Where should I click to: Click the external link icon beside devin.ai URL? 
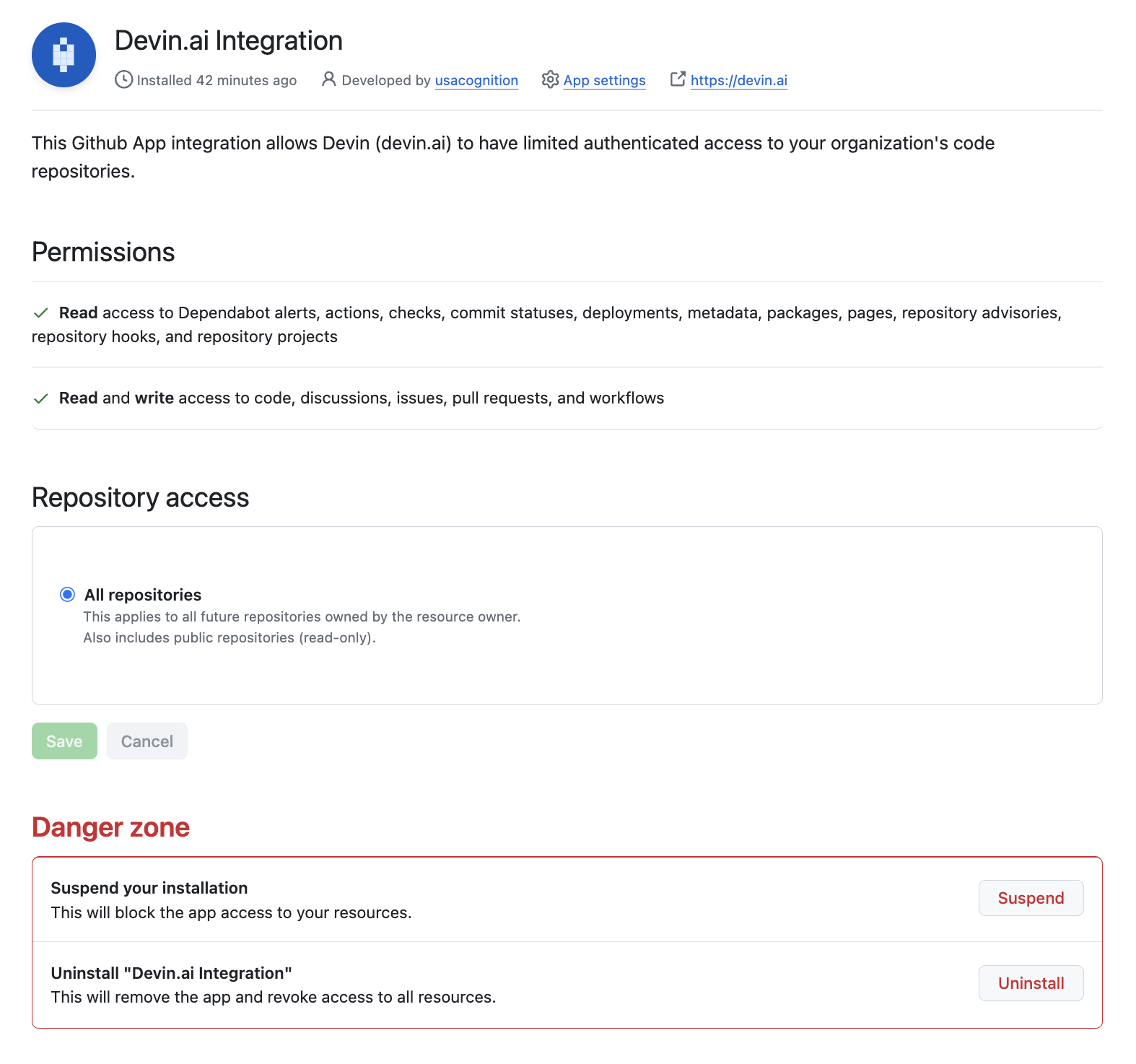[x=678, y=79]
